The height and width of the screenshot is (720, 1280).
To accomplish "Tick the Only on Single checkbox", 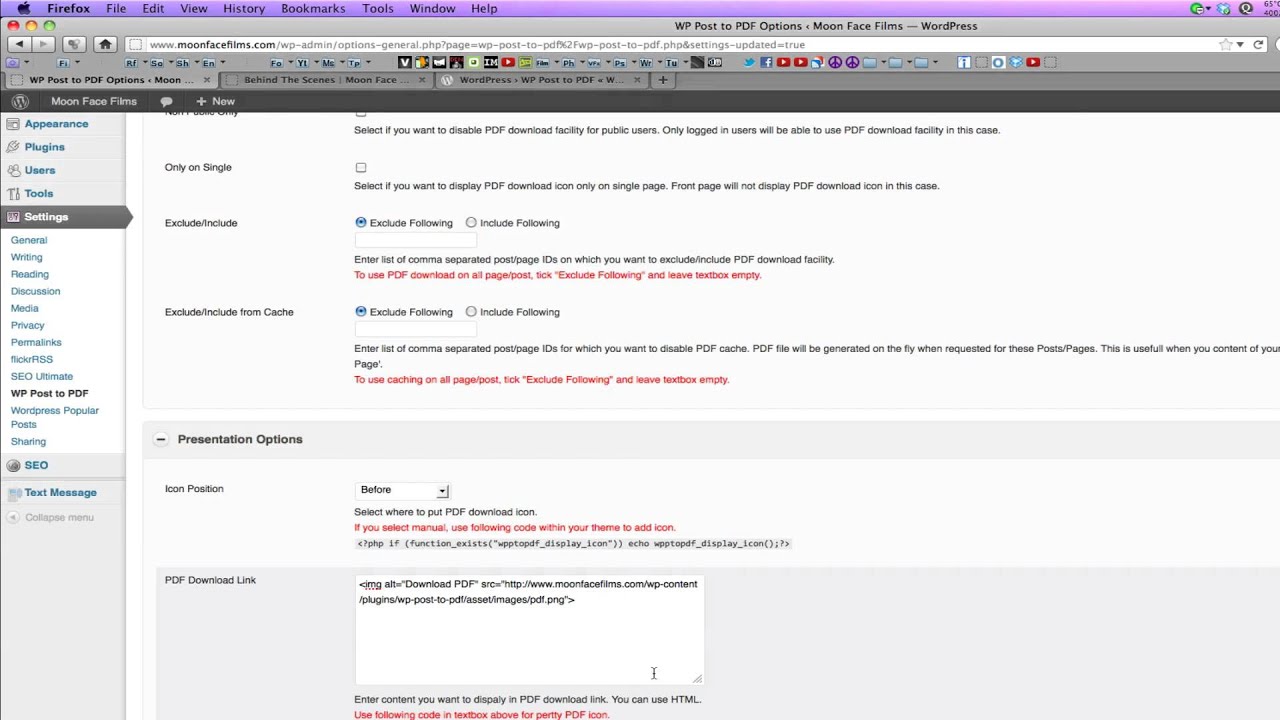I will 361,168.
